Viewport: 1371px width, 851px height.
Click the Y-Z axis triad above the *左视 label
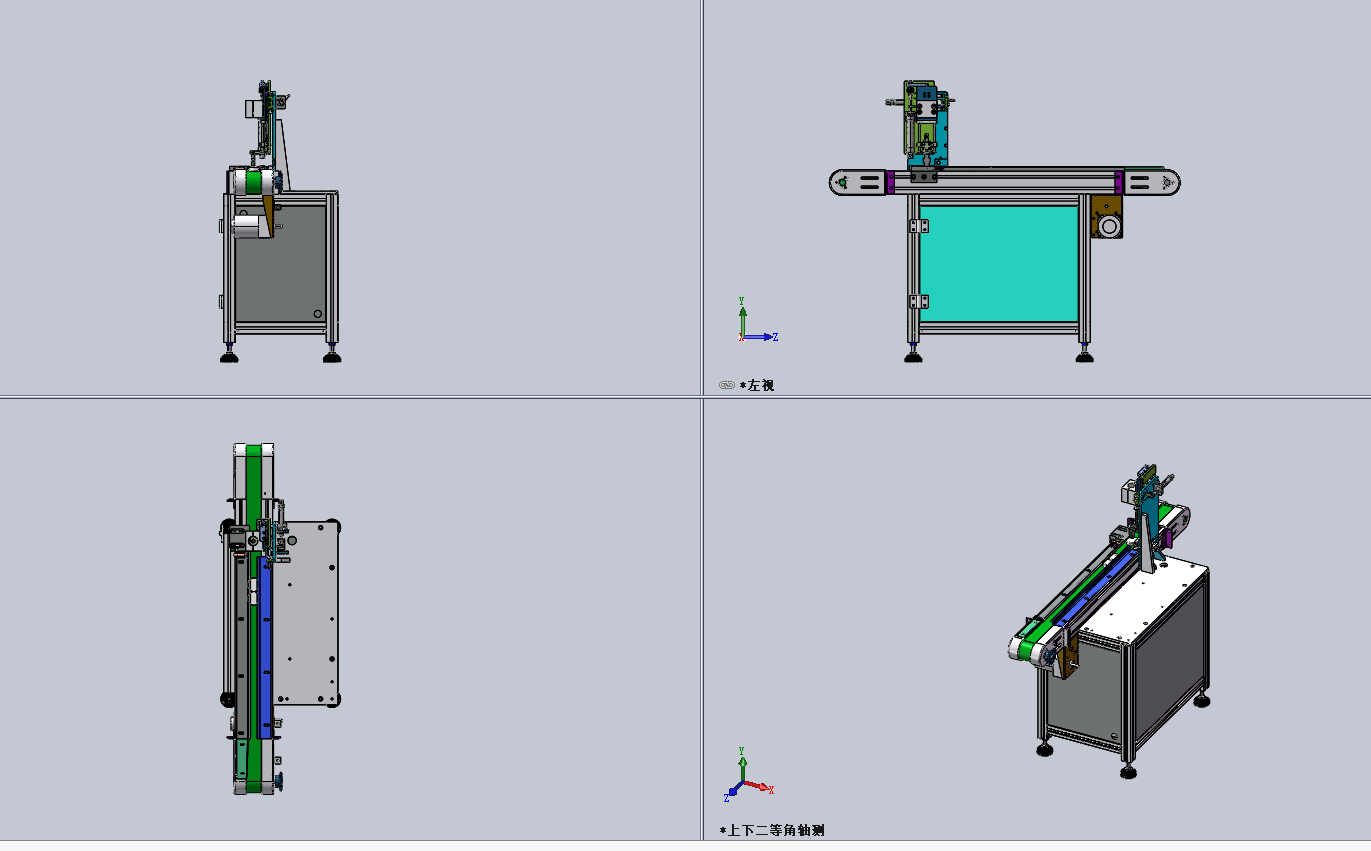pyautogui.click(x=757, y=320)
